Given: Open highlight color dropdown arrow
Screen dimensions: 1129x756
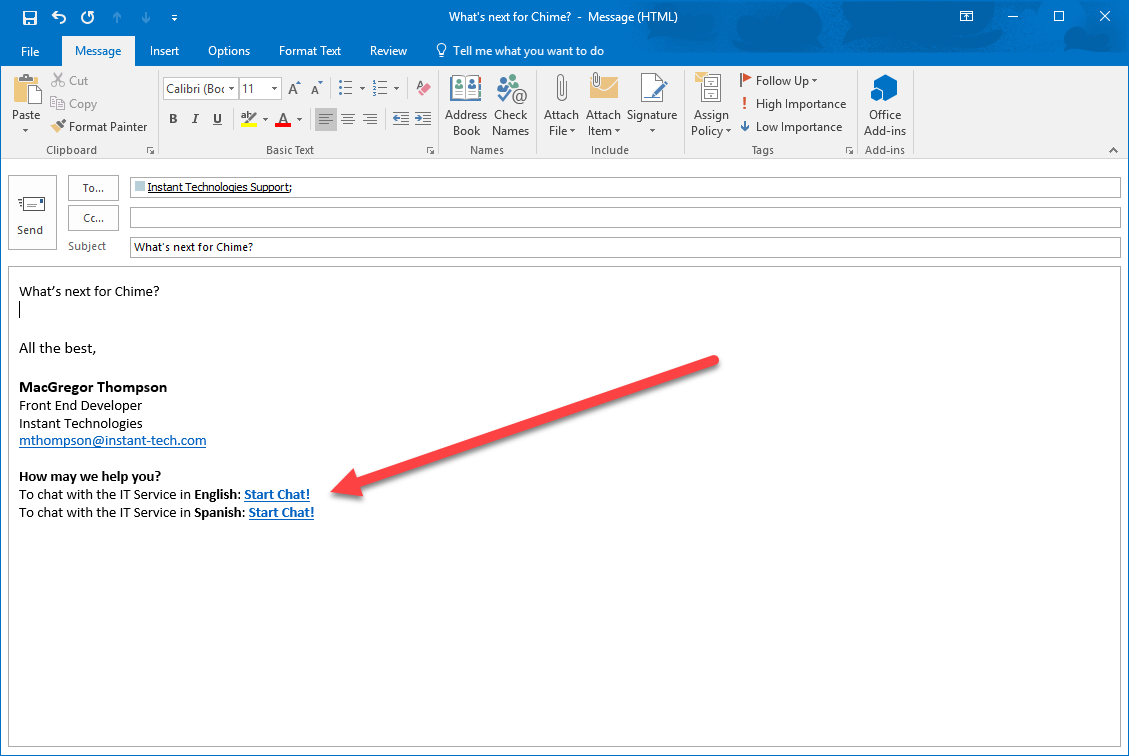Looking at the screenshot, I should coord(266,120).
